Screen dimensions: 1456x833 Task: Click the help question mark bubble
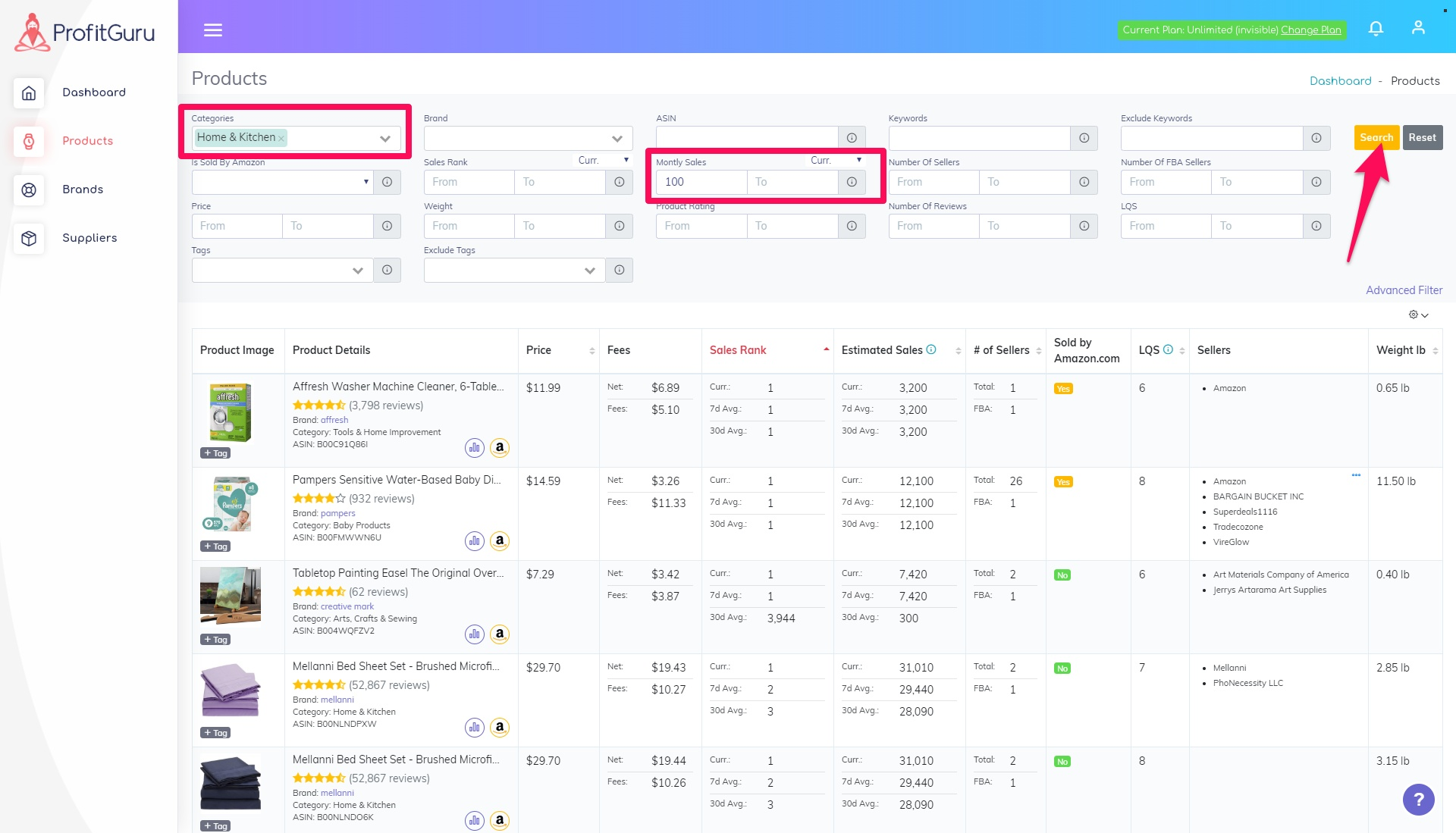click(x=1418, y=799)
